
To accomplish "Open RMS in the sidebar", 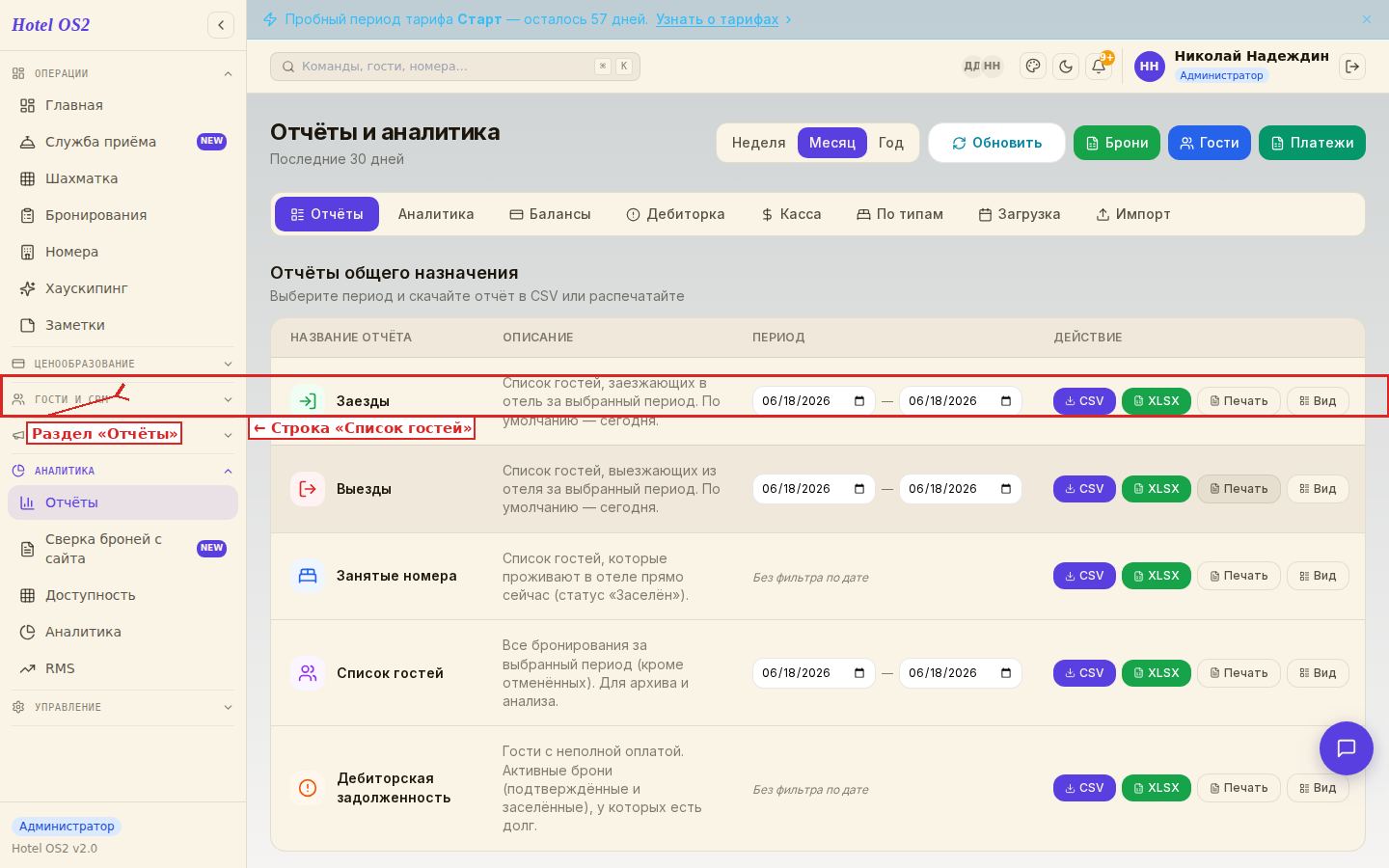I will [123, 668].
